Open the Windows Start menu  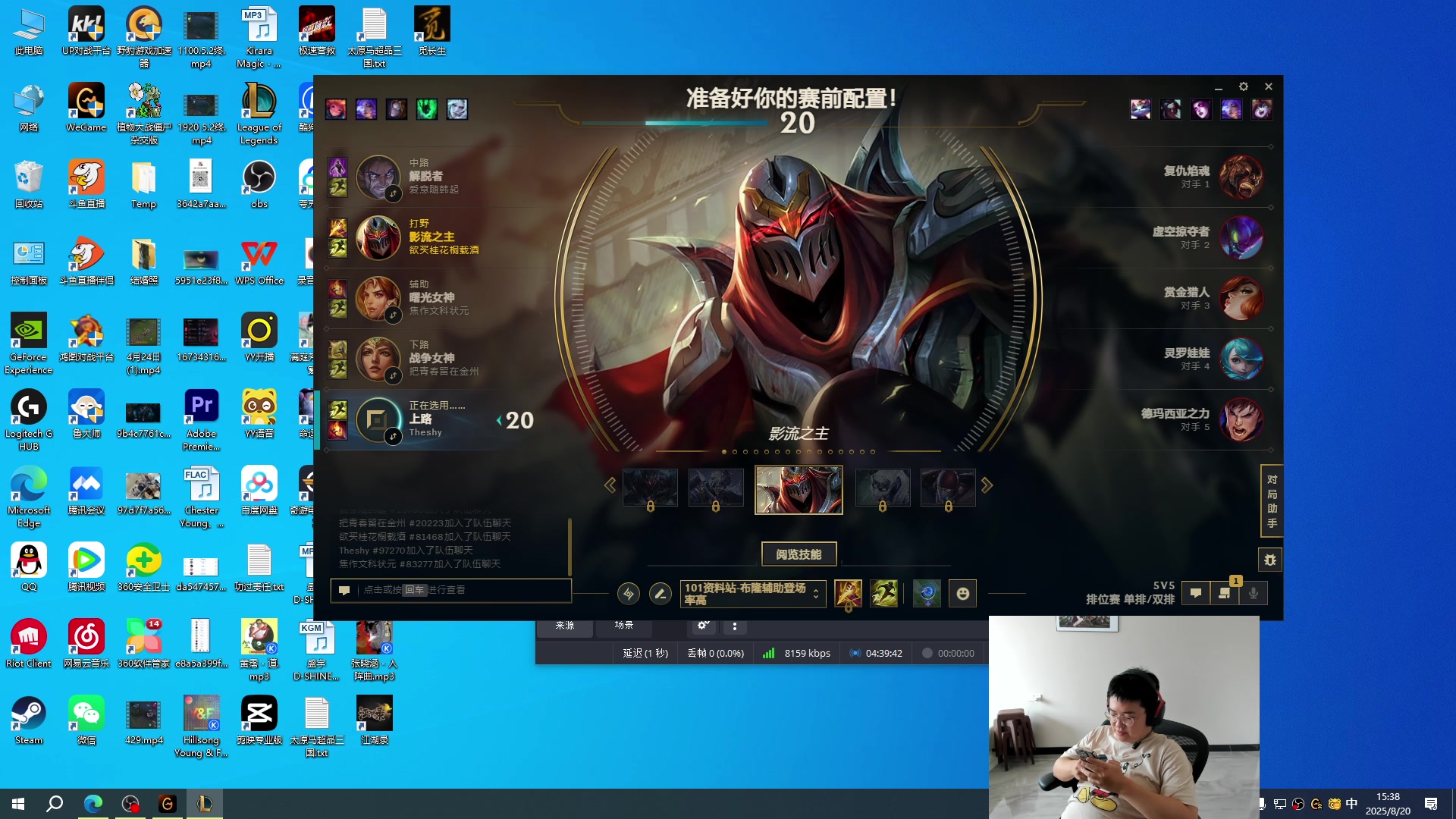[x=18, y=804]
